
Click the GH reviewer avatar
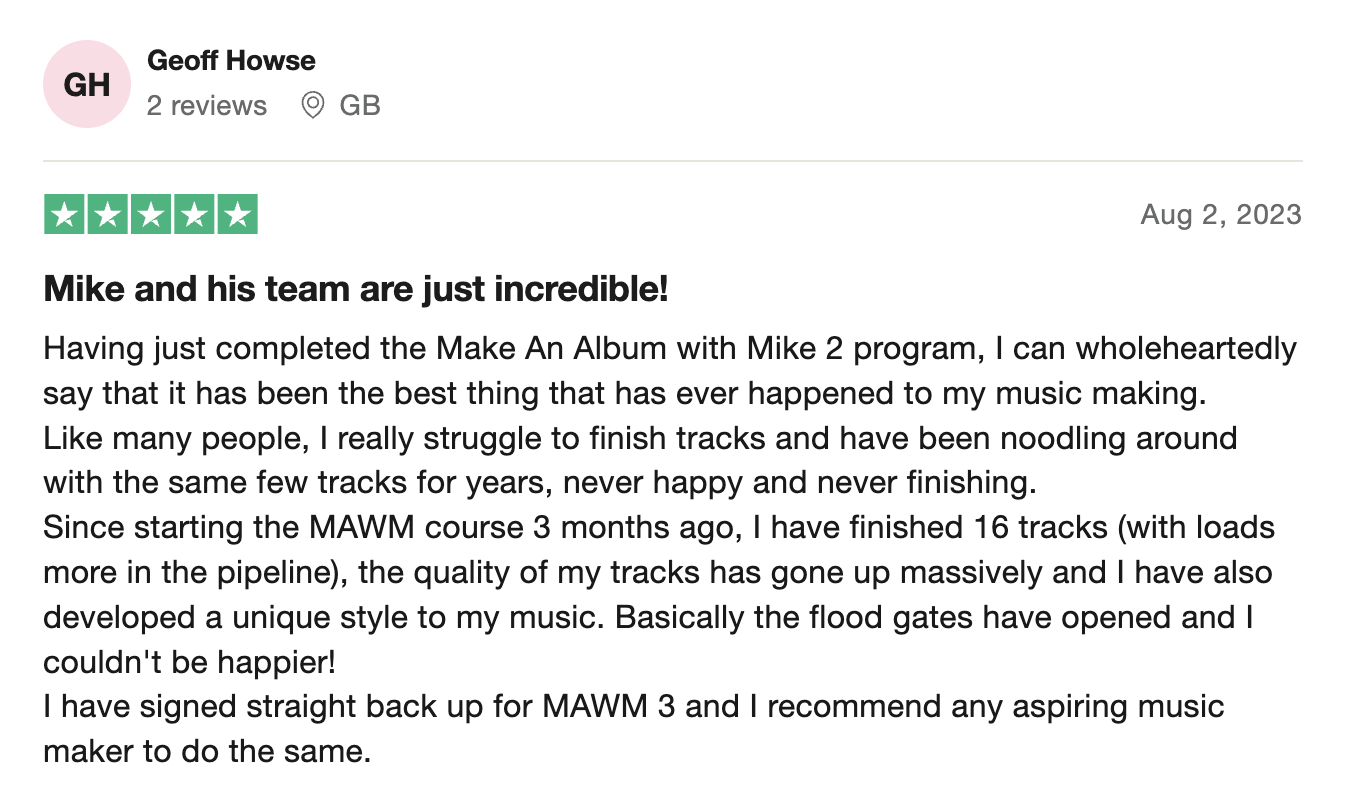[x=87, y=84]
